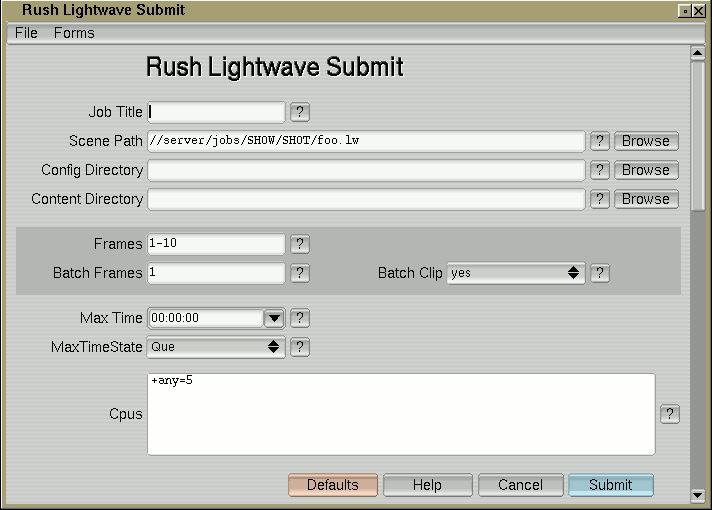Click the Config Directory input field

pos(366,170)
